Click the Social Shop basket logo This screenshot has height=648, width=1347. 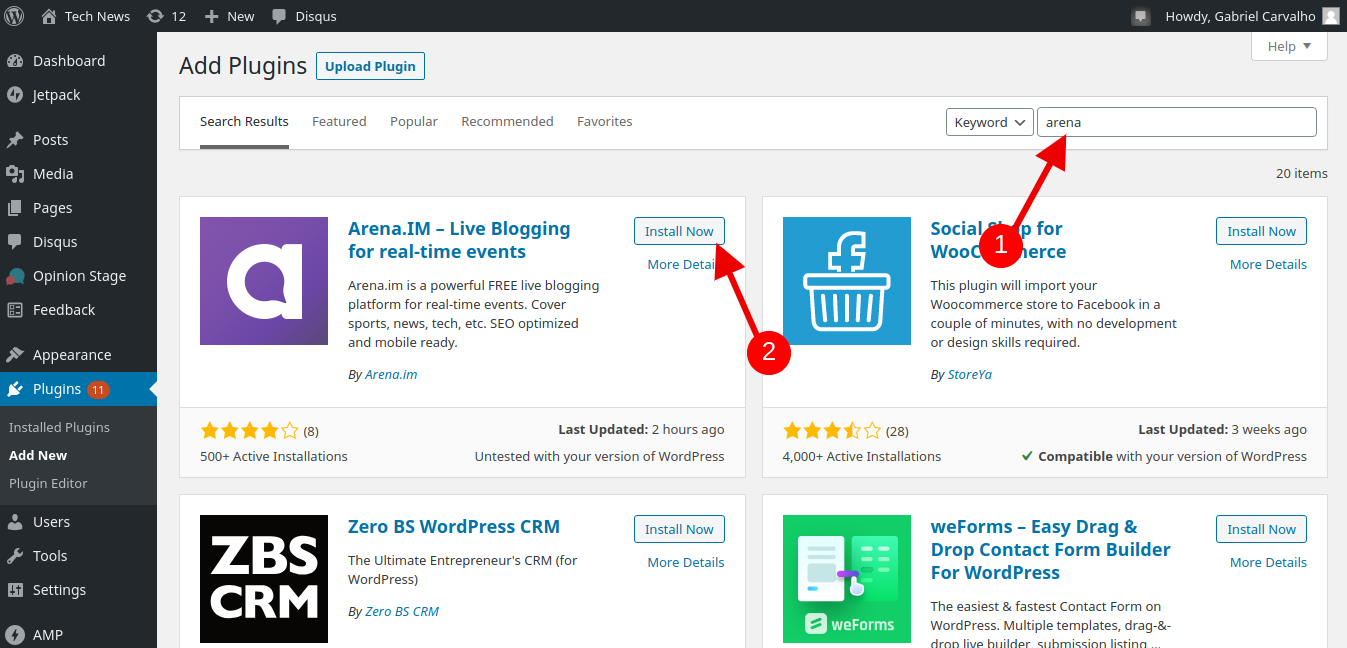847,281
